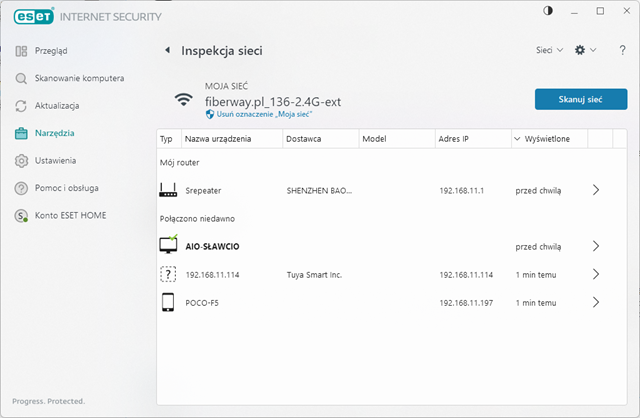This screenshot has height=418, width=640.
Task: Click the Srepeater router device icon
Action: 168,190
